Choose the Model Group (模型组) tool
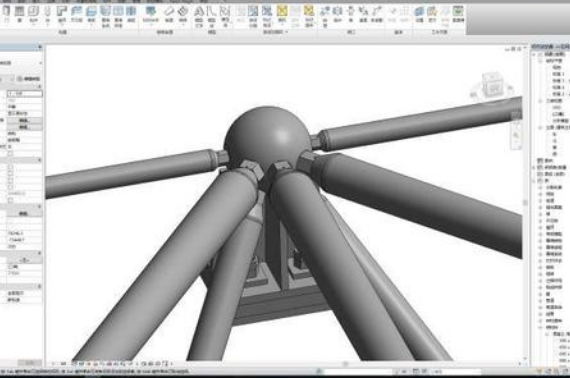 pos(225,16)
